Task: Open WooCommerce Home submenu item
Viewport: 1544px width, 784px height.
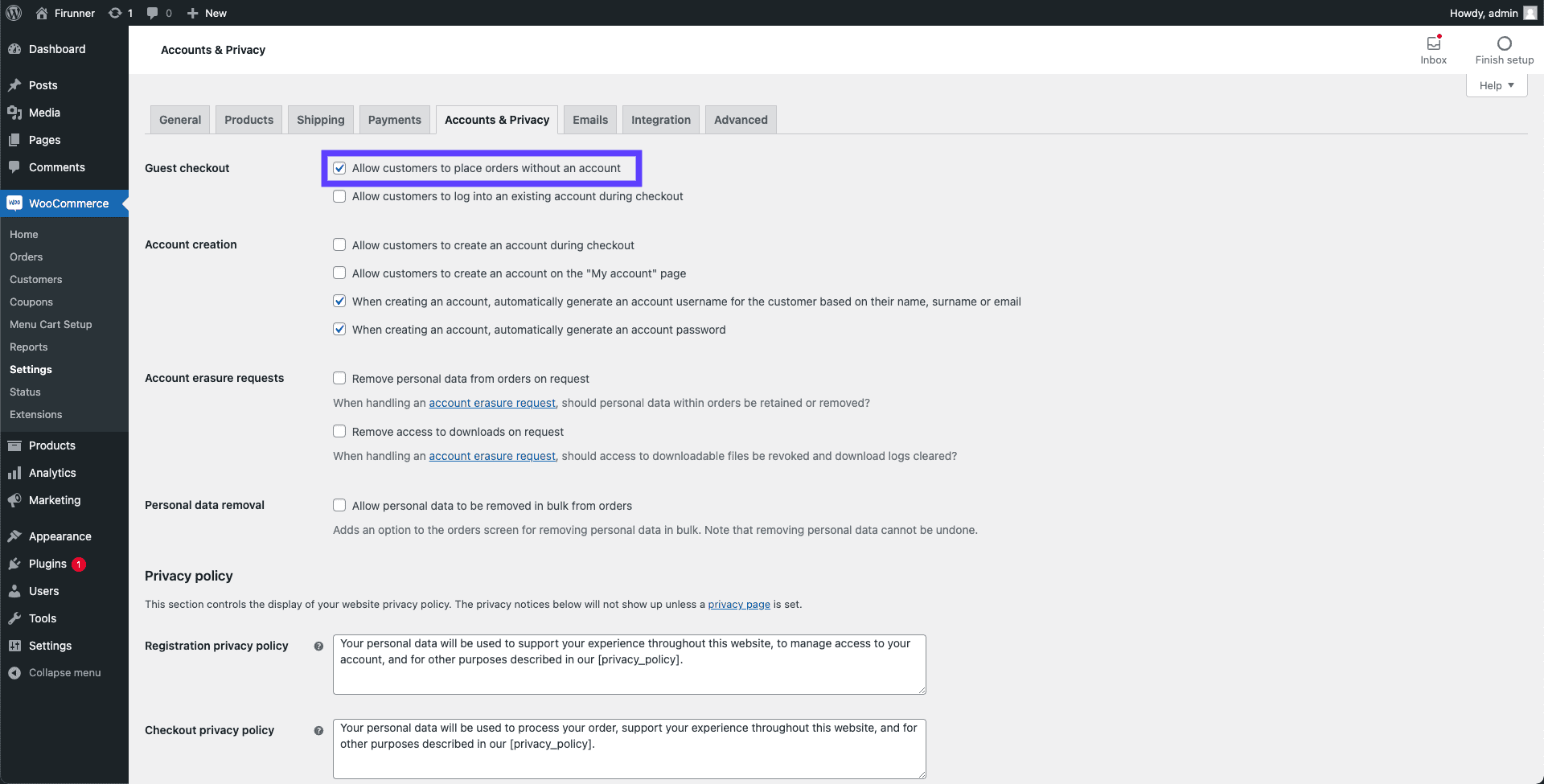Action: [x=24, y=235]
